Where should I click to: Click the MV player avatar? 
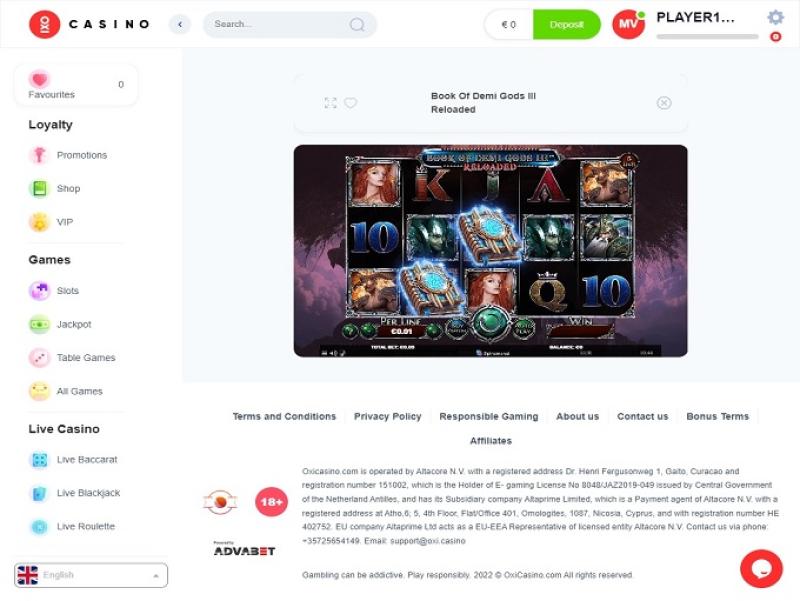point(628,24)
